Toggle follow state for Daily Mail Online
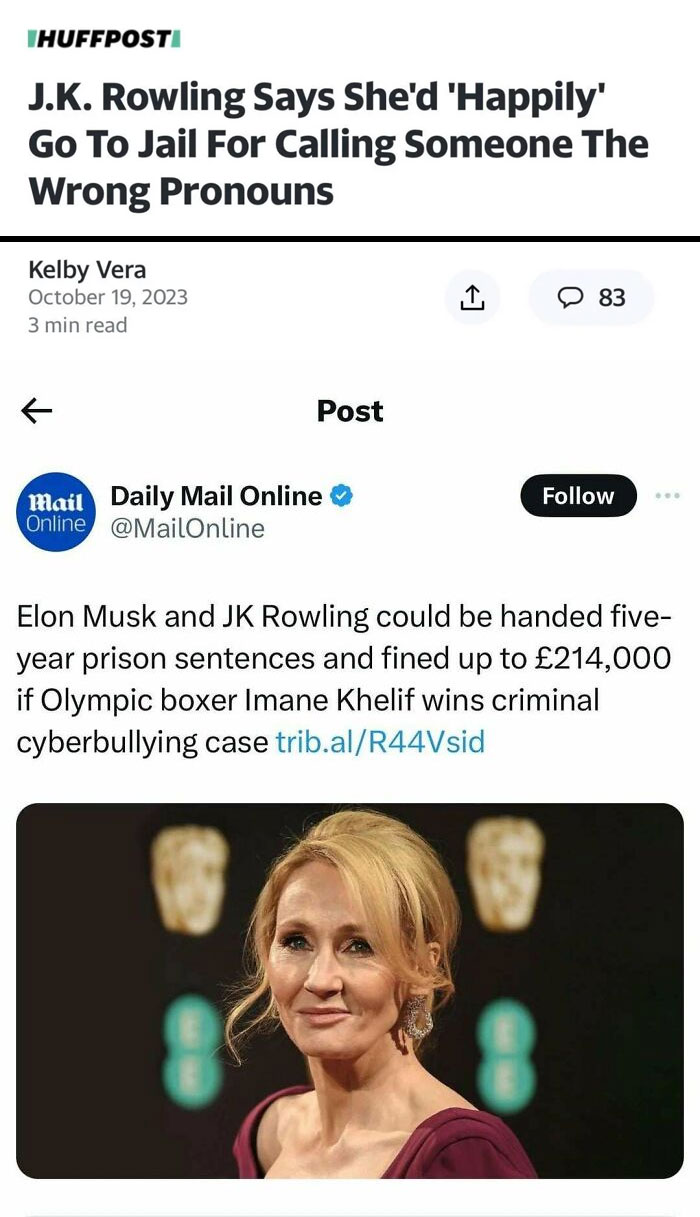 coord(577,496)
